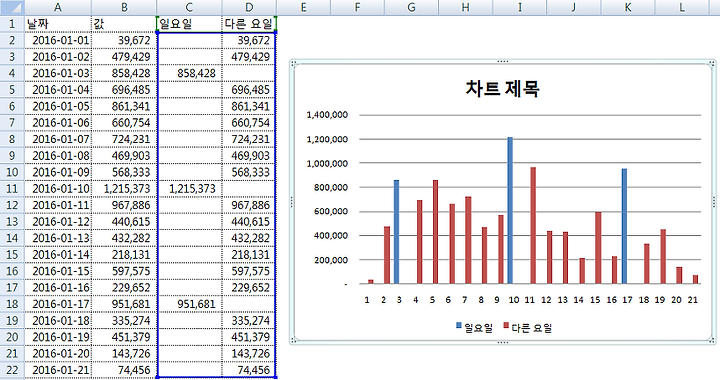
Task: Select column B value 39,672
Action: point(124,40)
